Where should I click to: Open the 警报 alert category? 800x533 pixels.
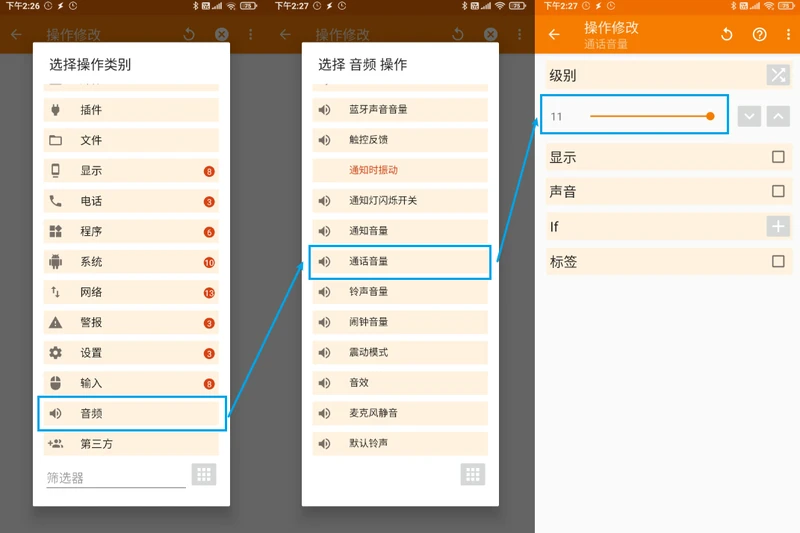(131, 322)
